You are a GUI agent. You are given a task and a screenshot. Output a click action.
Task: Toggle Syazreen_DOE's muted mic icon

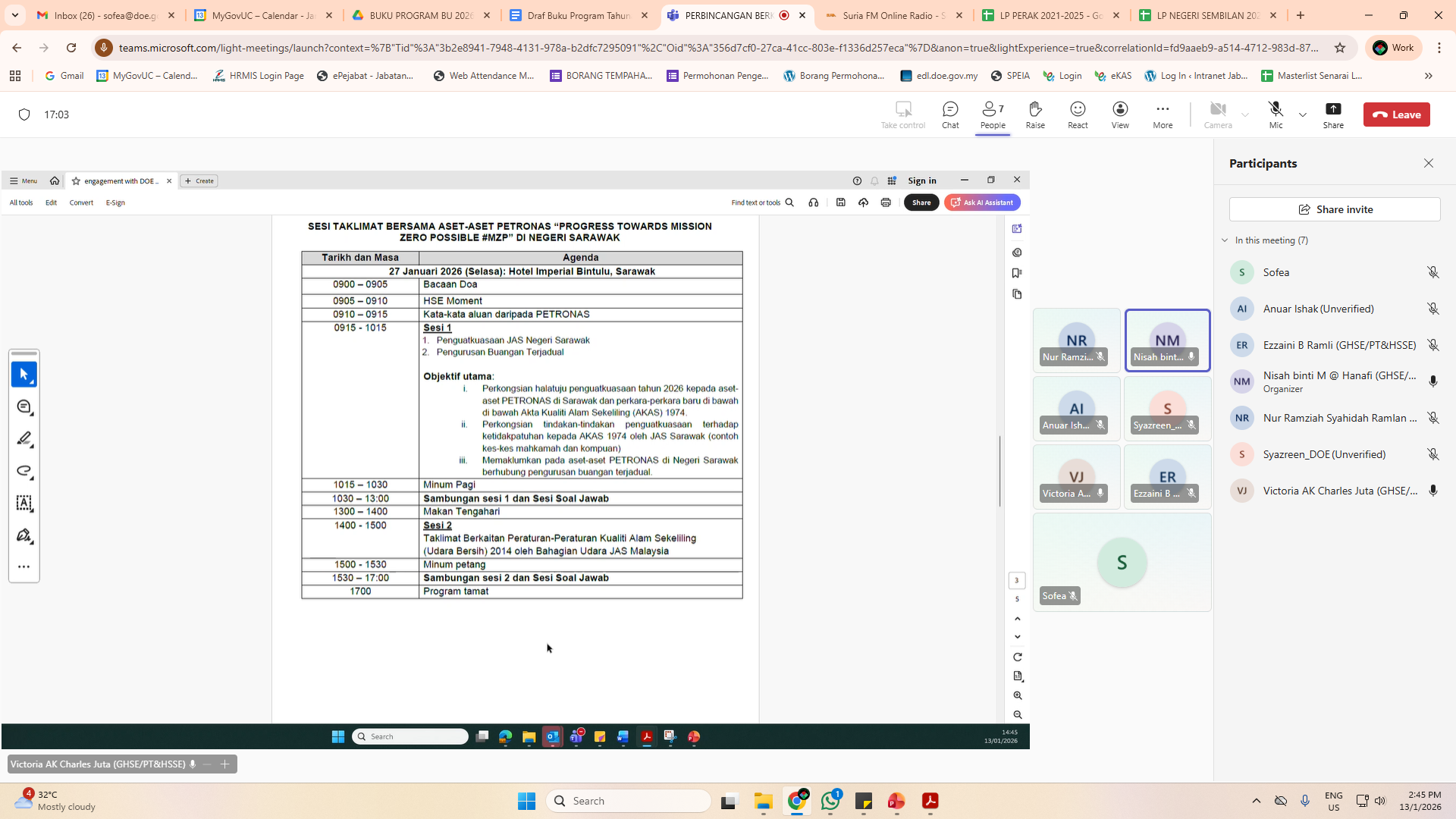click(1432, 454)
